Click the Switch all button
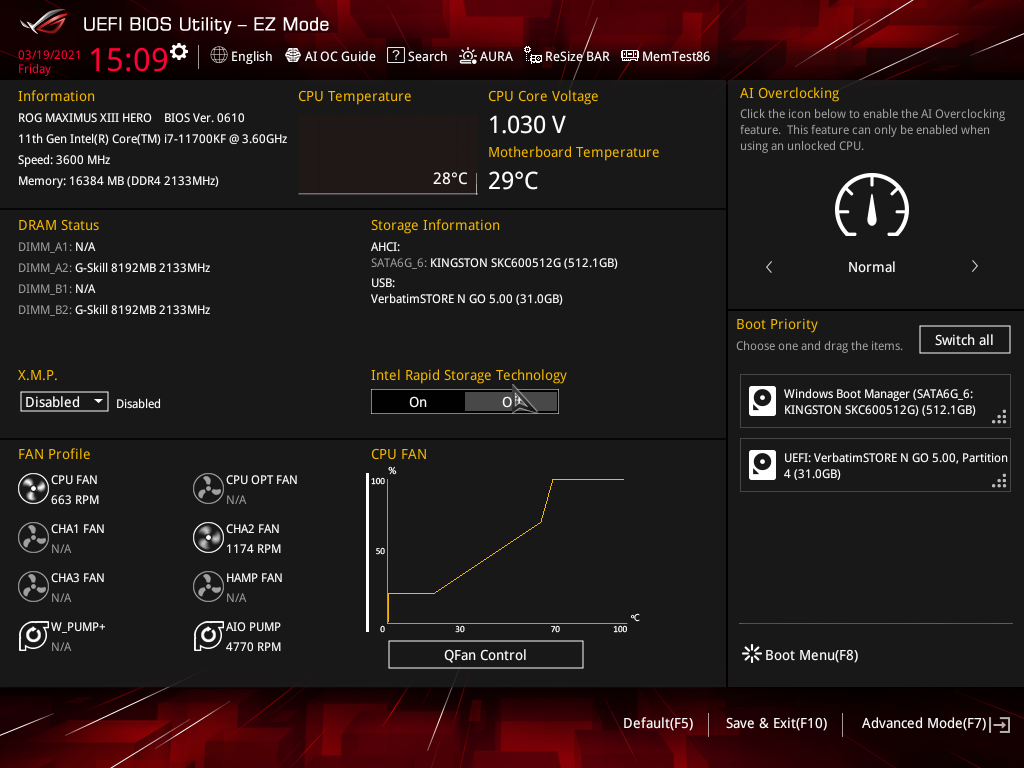 pyautogui.click(x=964, y=340)
